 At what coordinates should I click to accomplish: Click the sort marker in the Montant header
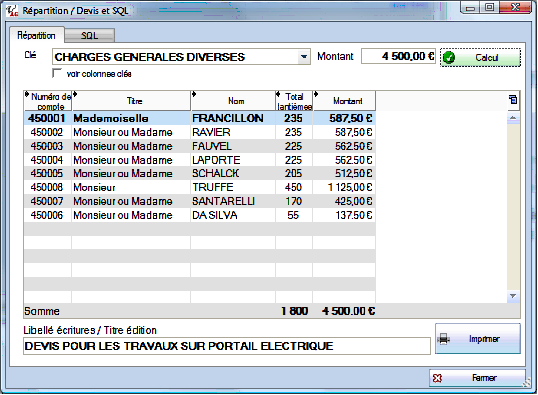pyautogui.click(x=316, y=94)
